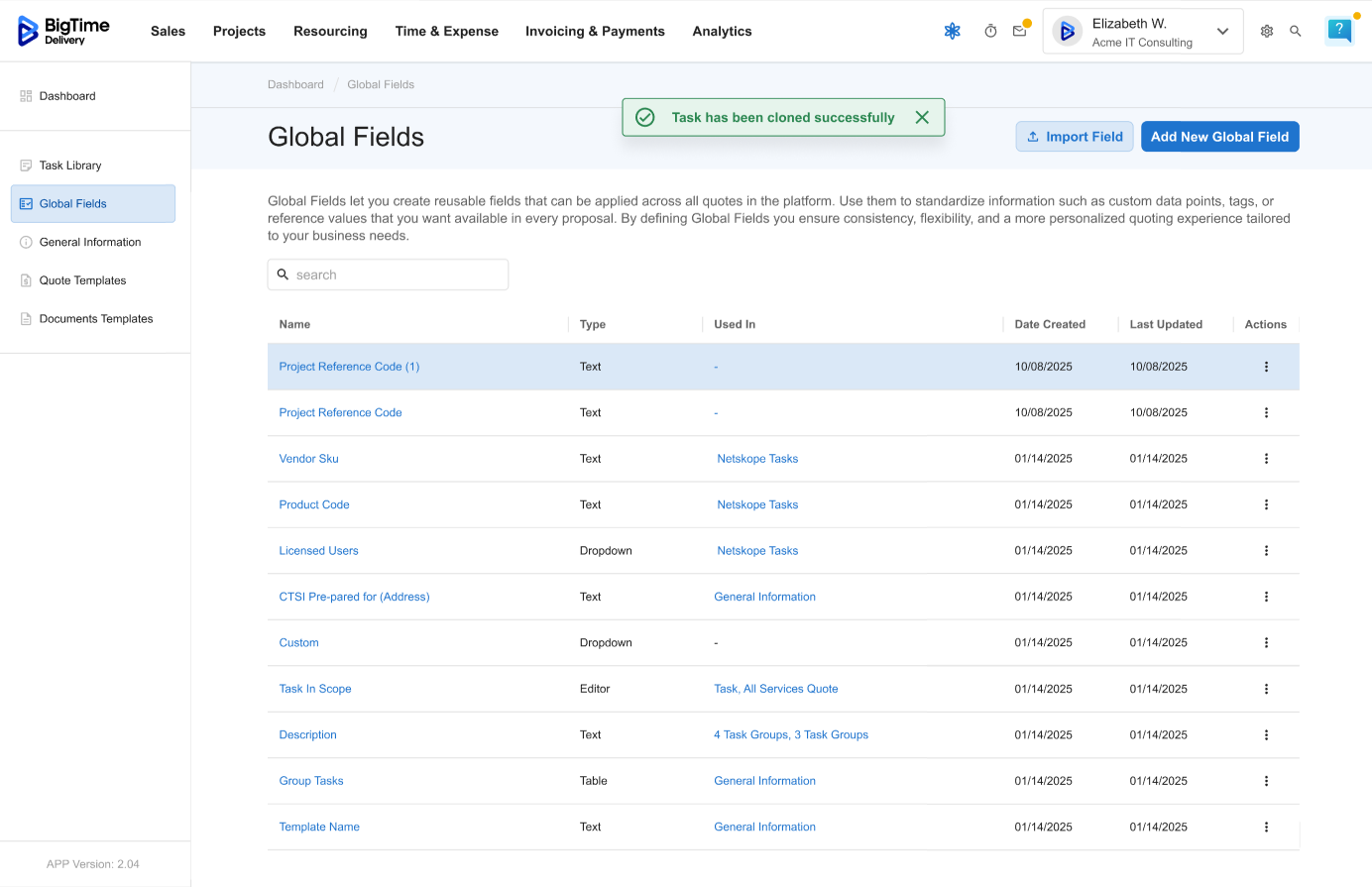Open actions menu for Template Name row
The image size is (1372, 887).
pyautogui.click(x=1266, y=827)
